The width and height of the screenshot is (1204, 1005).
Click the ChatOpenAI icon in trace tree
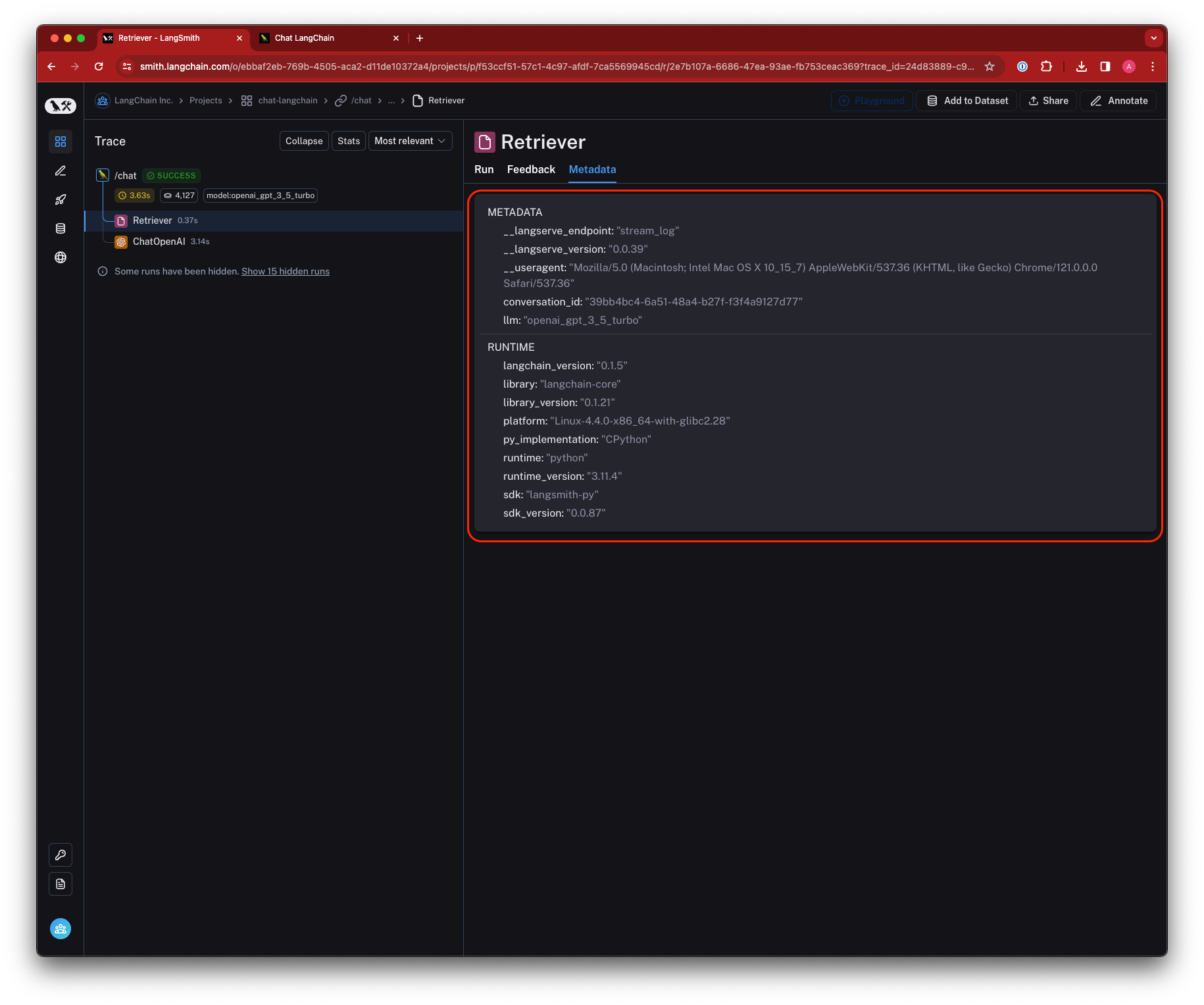point(121,242)
